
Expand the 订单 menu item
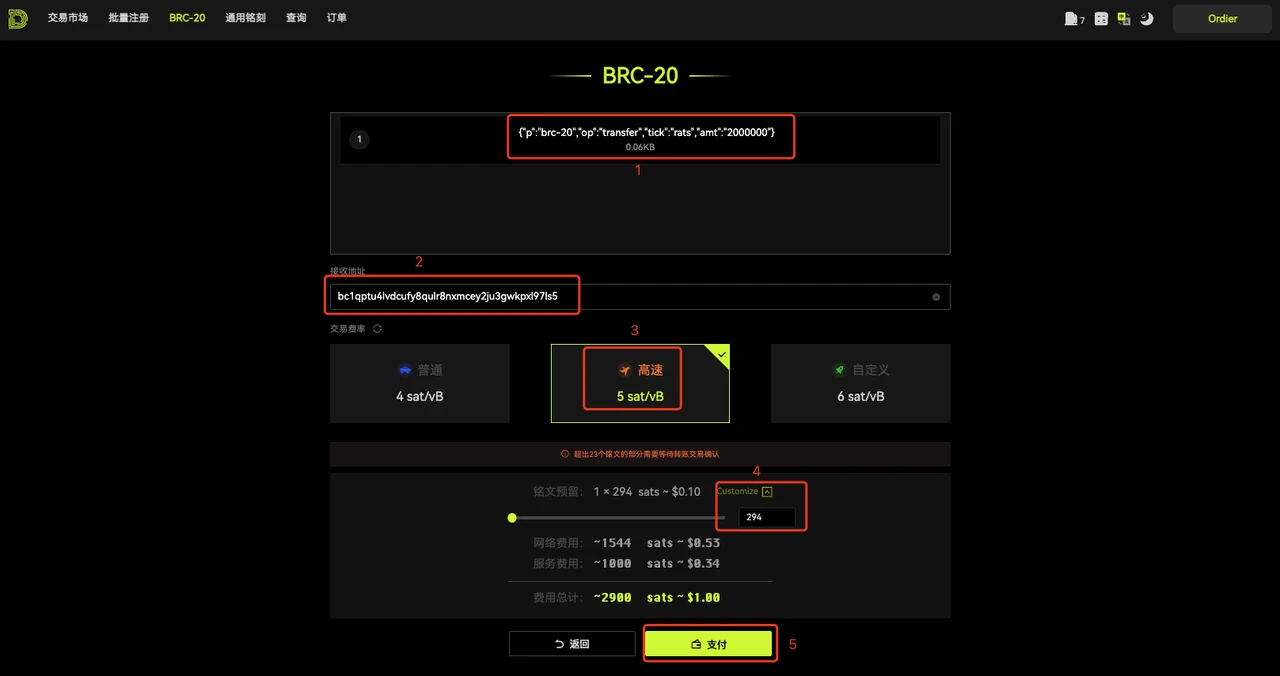[x=337, y=17]
